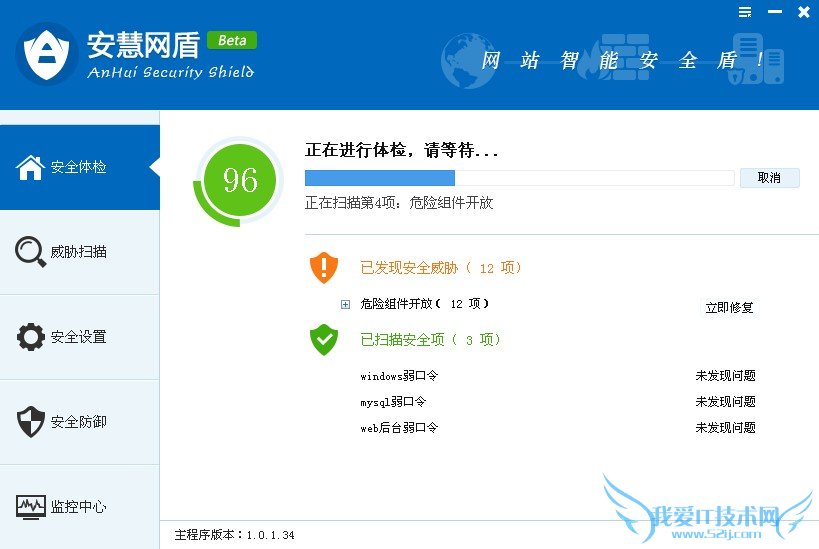Select the 安全体检 house icon

coord(30,167)
